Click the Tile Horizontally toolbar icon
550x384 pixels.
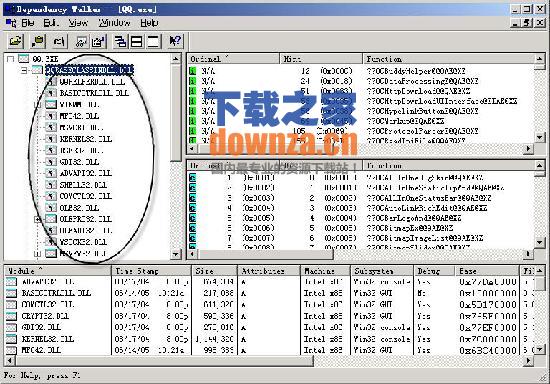coord(136,41)
